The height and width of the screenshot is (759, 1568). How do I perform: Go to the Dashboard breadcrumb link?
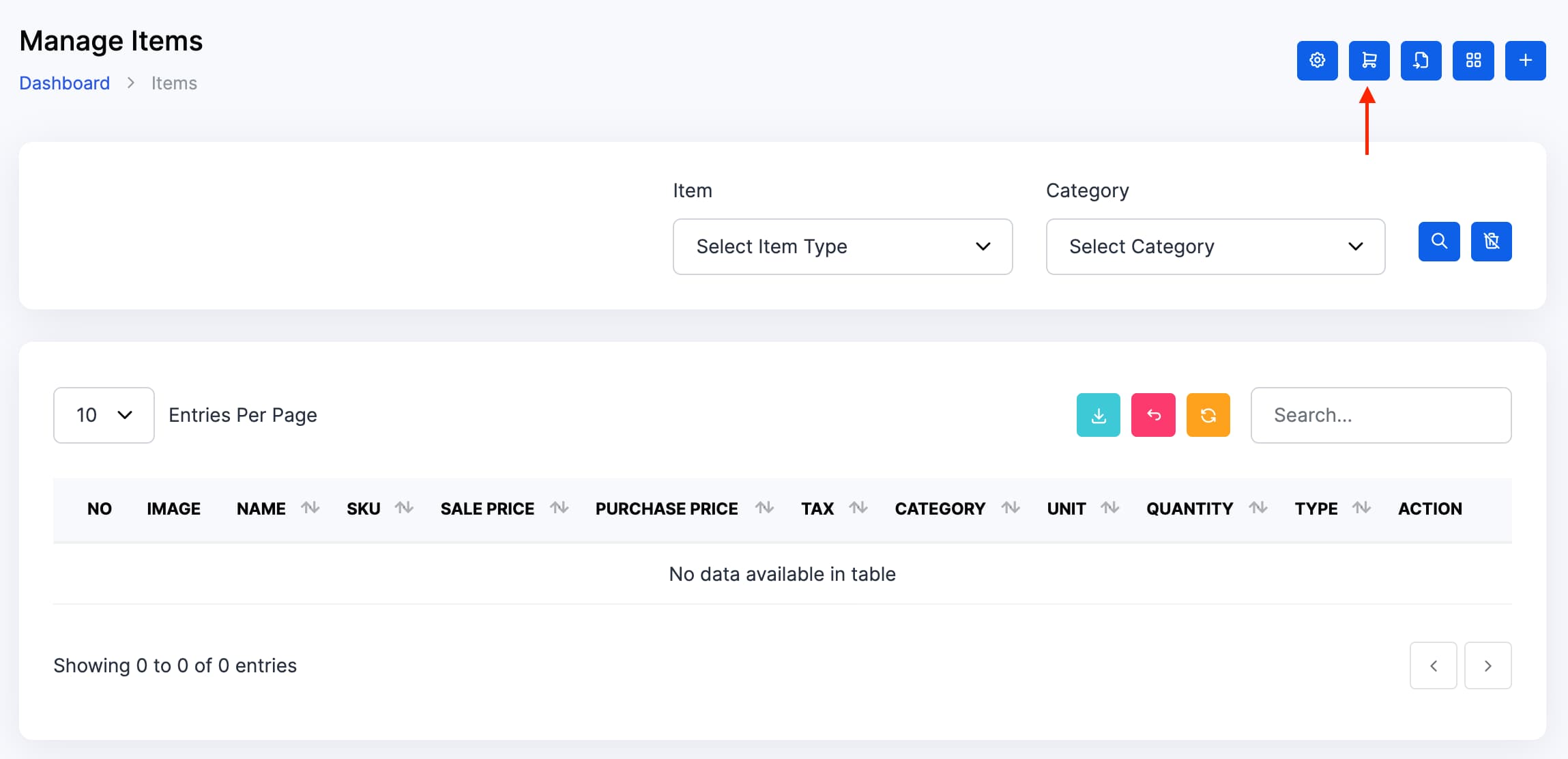[x=64, y=83]
